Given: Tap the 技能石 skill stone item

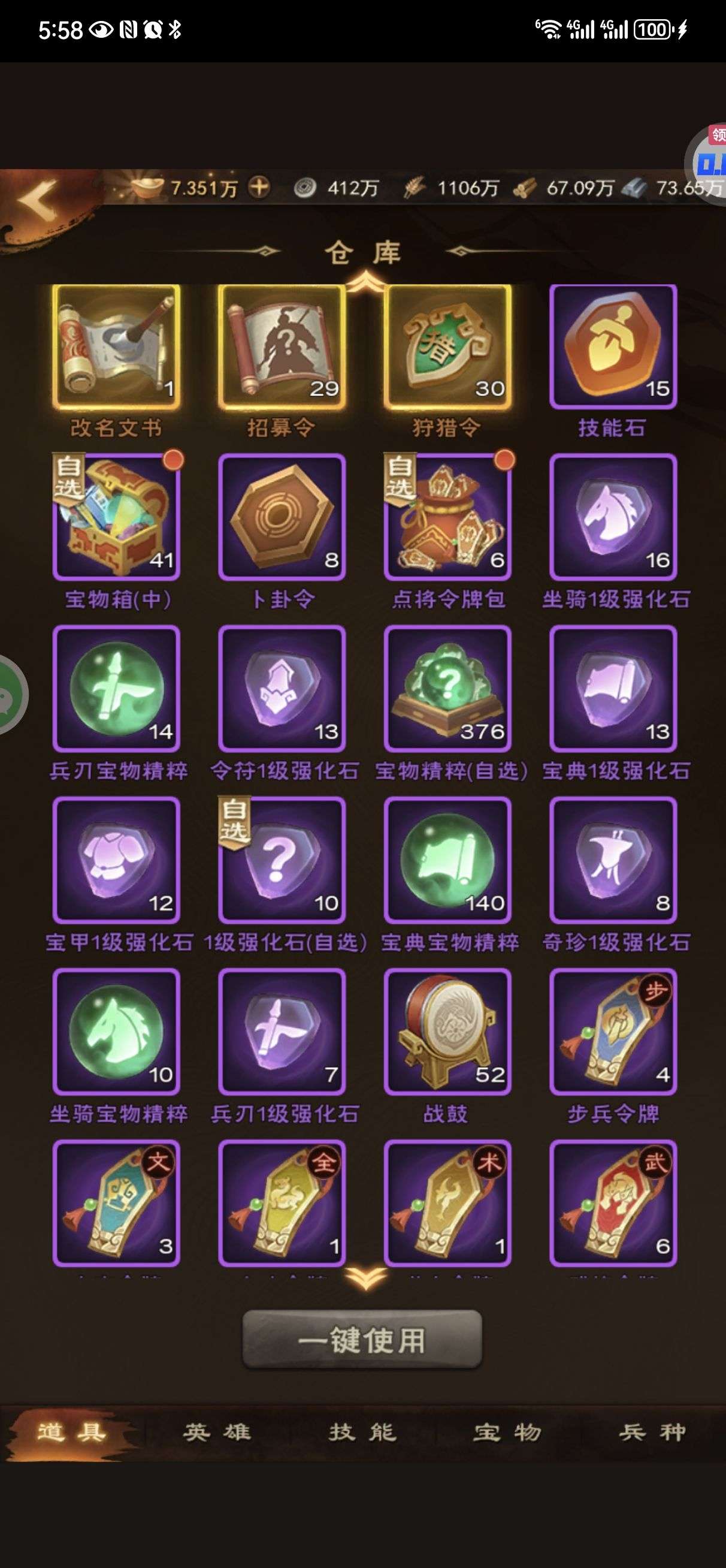Looking at the screenshot, I should (613, 347).
